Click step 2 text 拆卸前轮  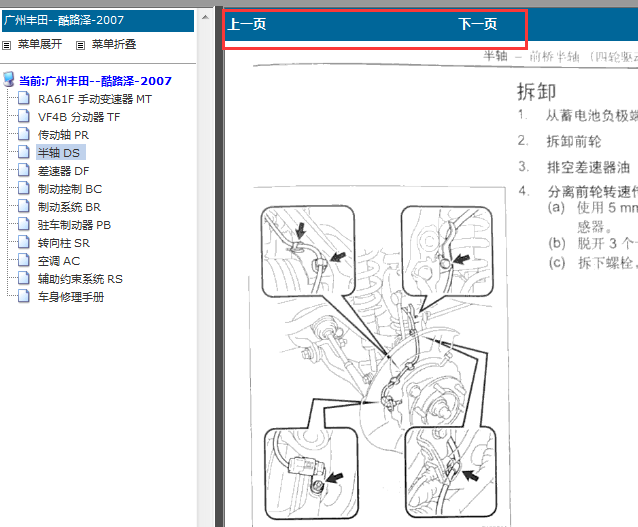573,142
